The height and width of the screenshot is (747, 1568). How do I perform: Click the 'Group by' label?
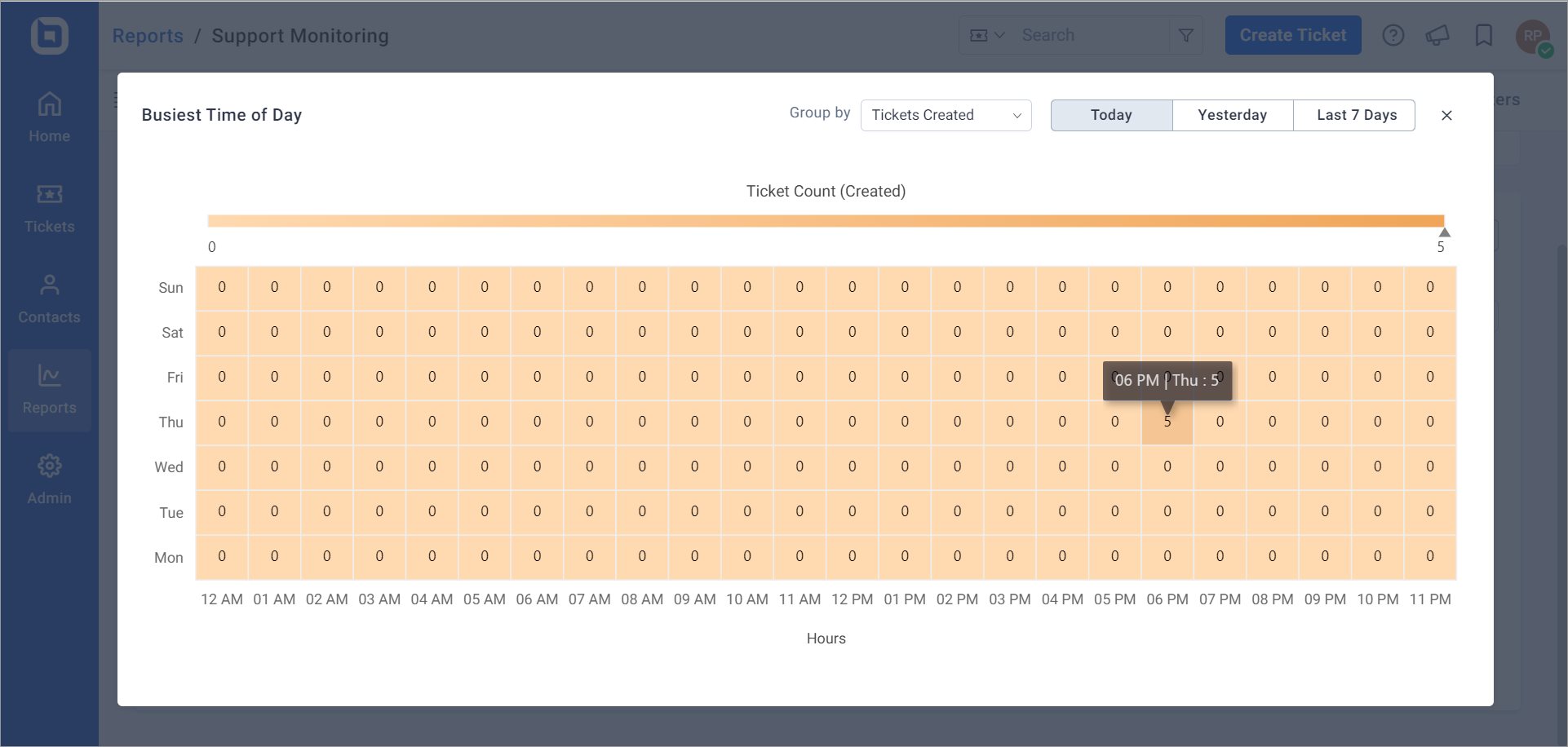(x=820, y=113)
